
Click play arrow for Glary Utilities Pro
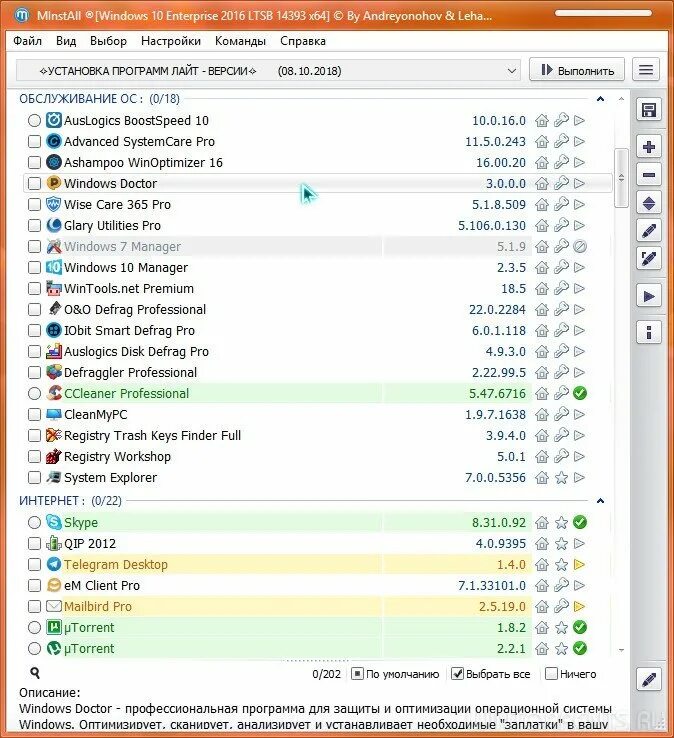point(579,225)
